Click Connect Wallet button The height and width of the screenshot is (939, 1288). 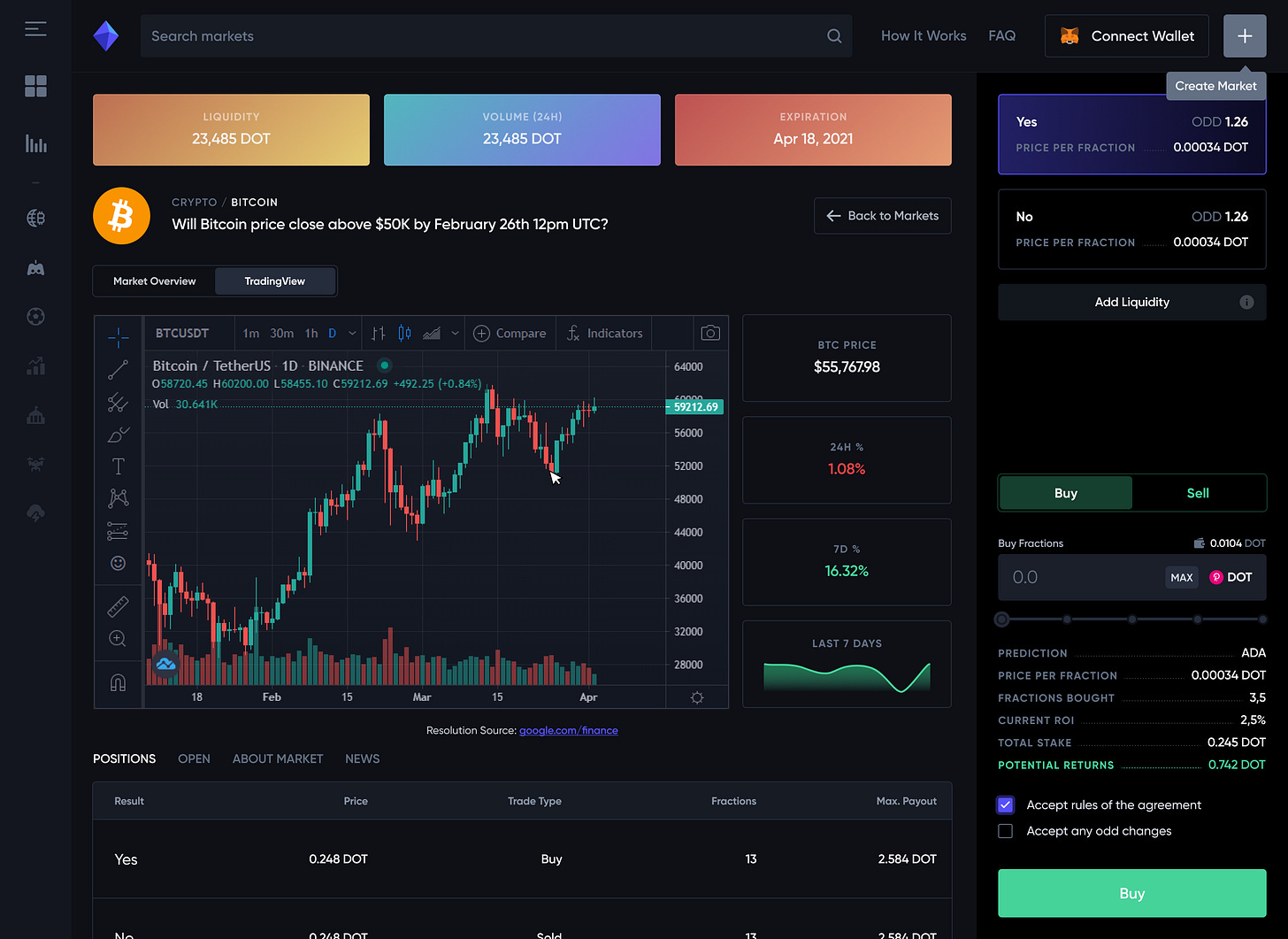pos(1127,36)
